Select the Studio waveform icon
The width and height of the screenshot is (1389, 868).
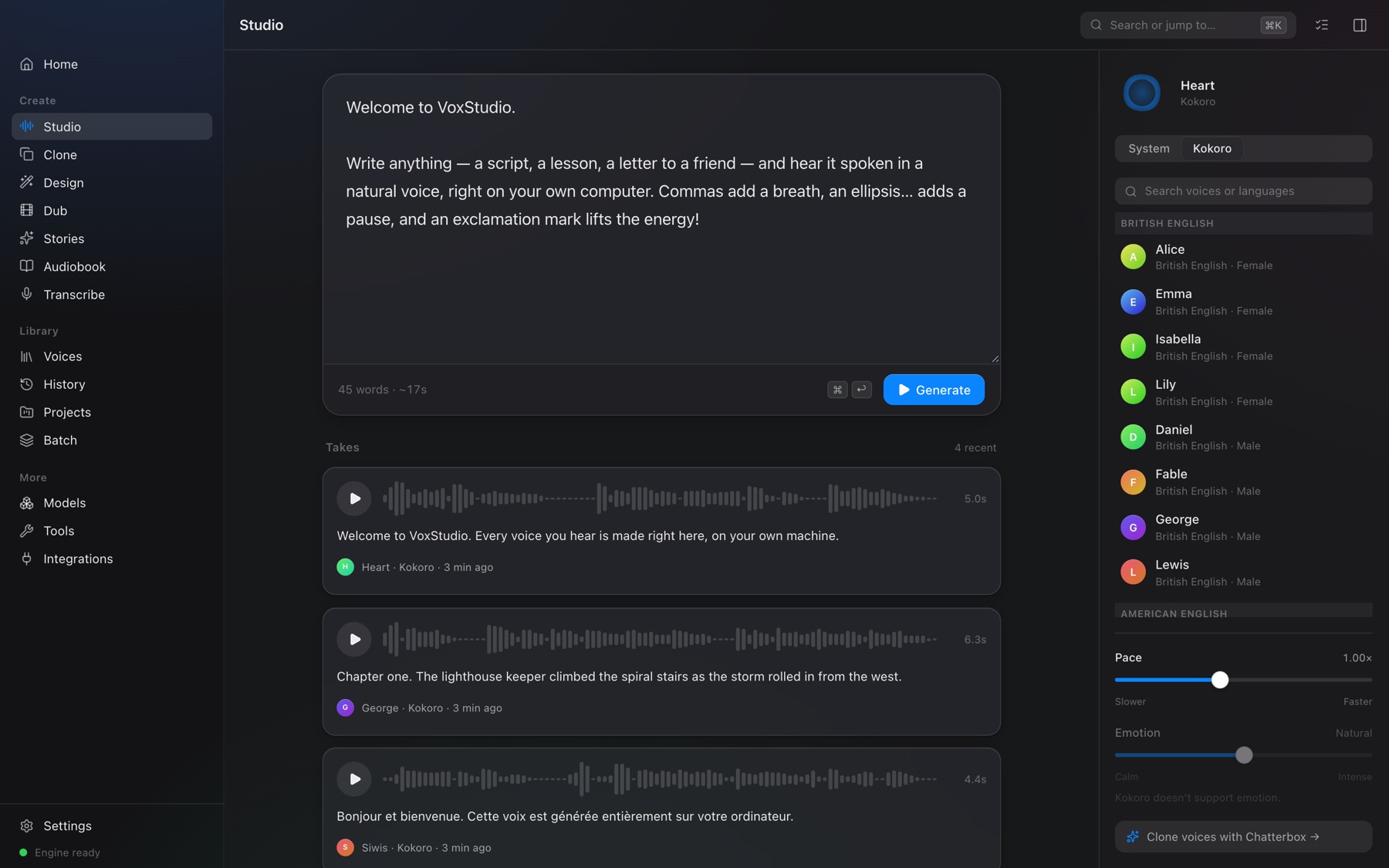(x=27, y=126)
